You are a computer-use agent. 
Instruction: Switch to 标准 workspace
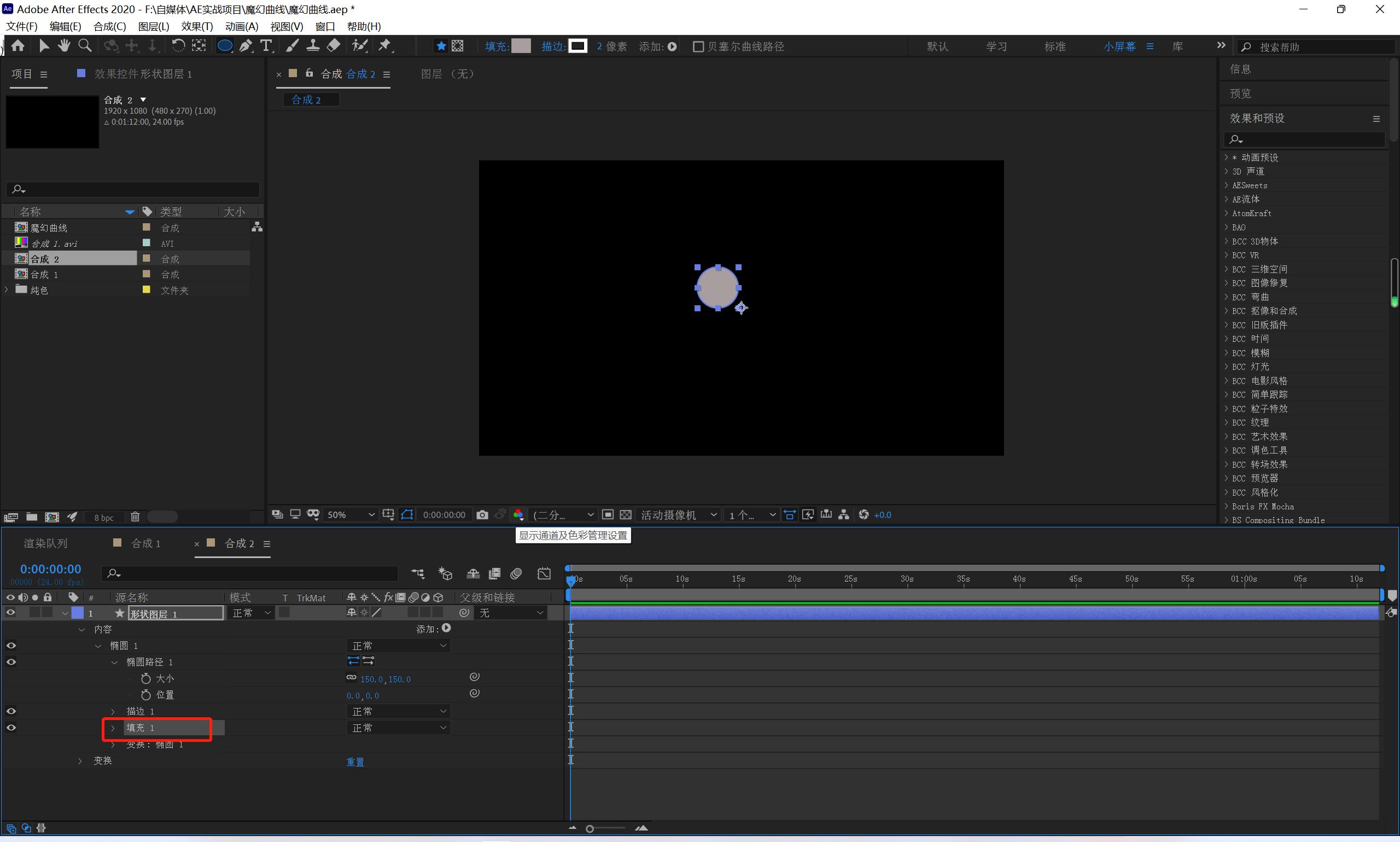[x=1055, y=47]
